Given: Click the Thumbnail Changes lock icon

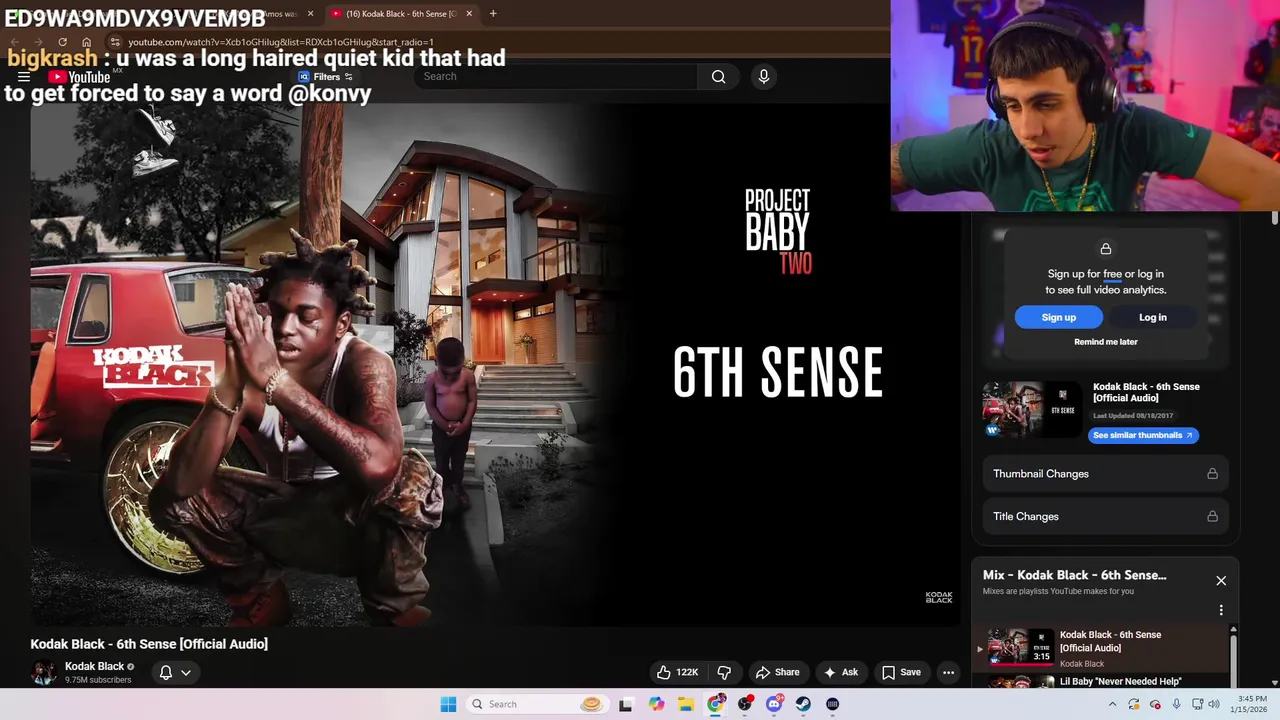Looking at the screenshot, I should pyautogui.click(x=1212, y=474).
